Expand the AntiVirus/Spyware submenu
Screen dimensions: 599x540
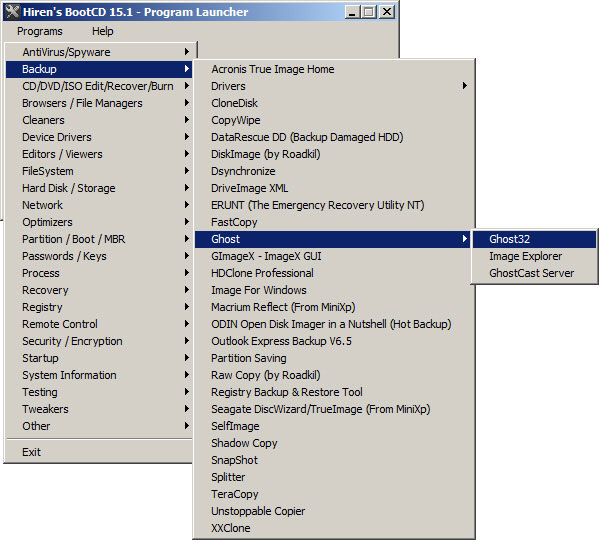pos(99,52)
